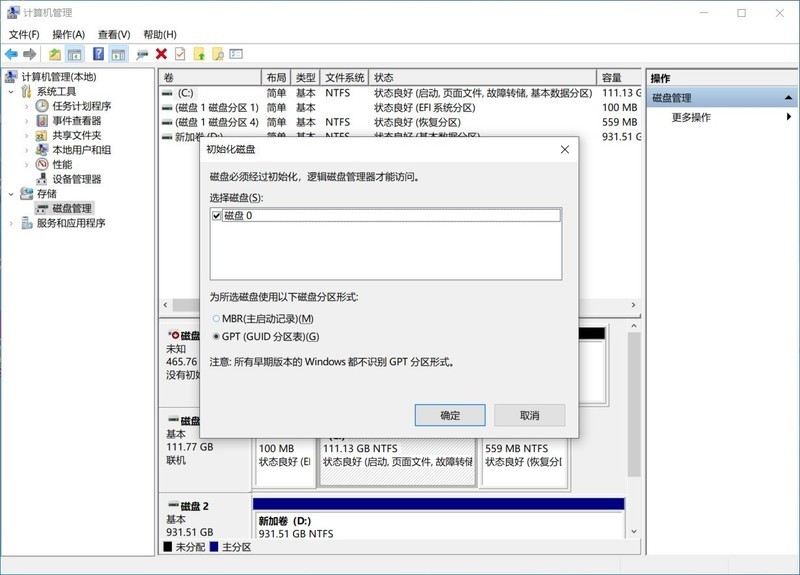Click the 磁盘 2 disk label
This screenshot has height=575, width=800.
194,506
